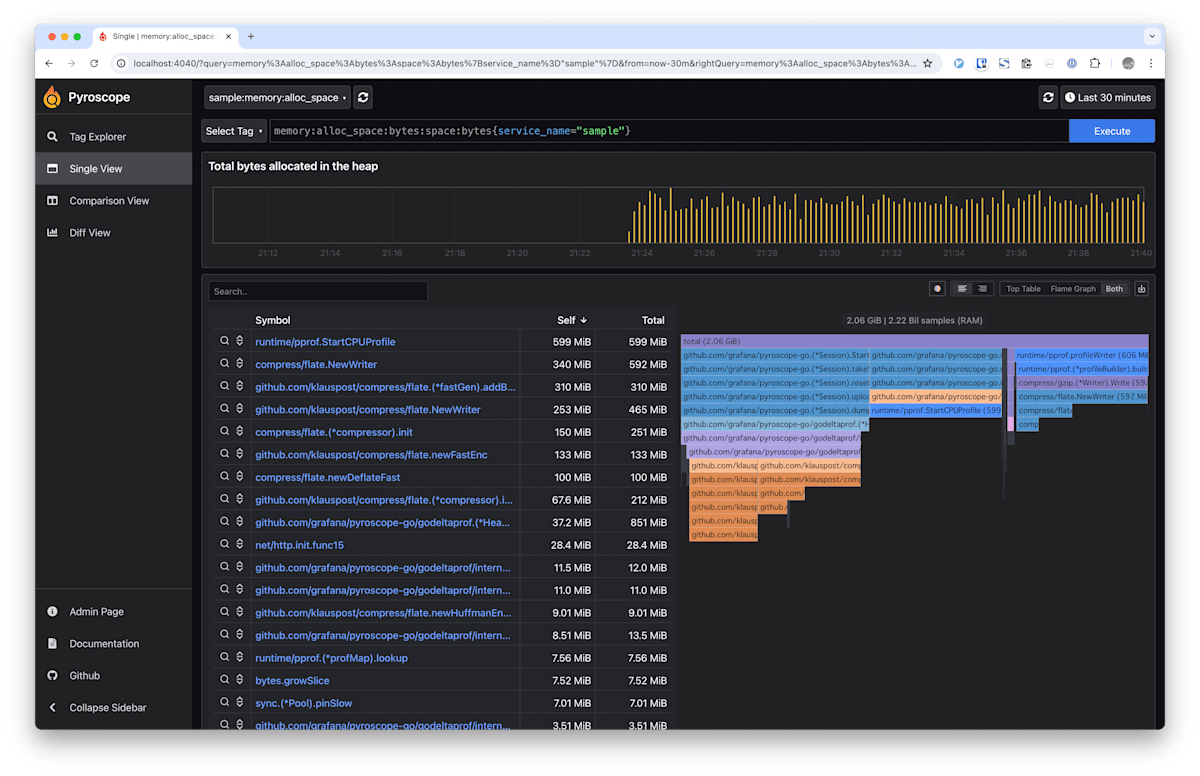This screenshot has width=1200, height=776.
Task: Open the tab search chevron dropdown
Action: click(1151, 36)
